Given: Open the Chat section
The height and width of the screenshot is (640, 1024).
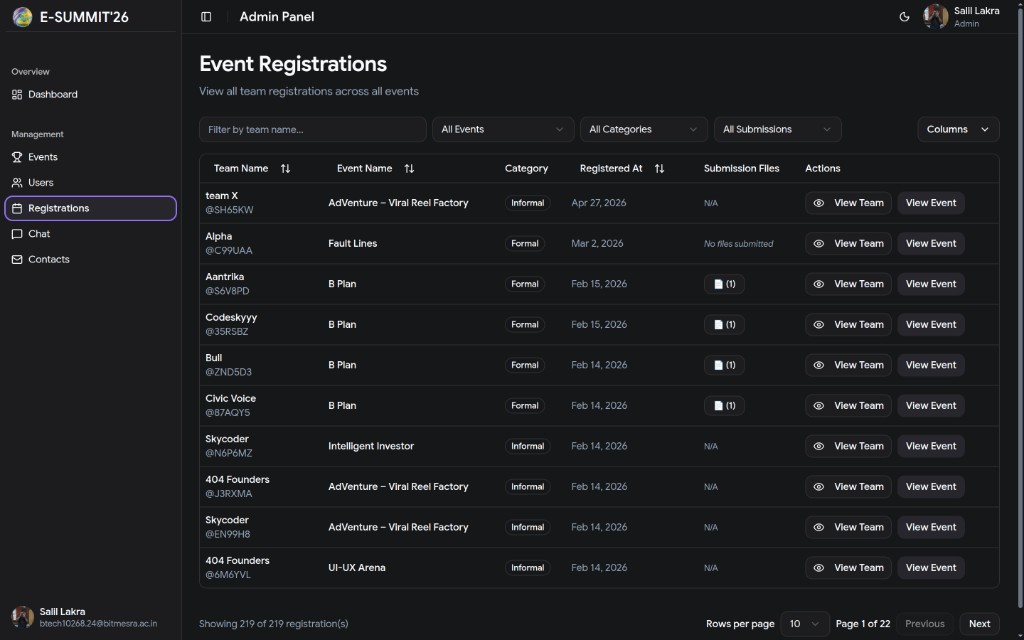Looking at the screenshot, I should click(91, 234).
